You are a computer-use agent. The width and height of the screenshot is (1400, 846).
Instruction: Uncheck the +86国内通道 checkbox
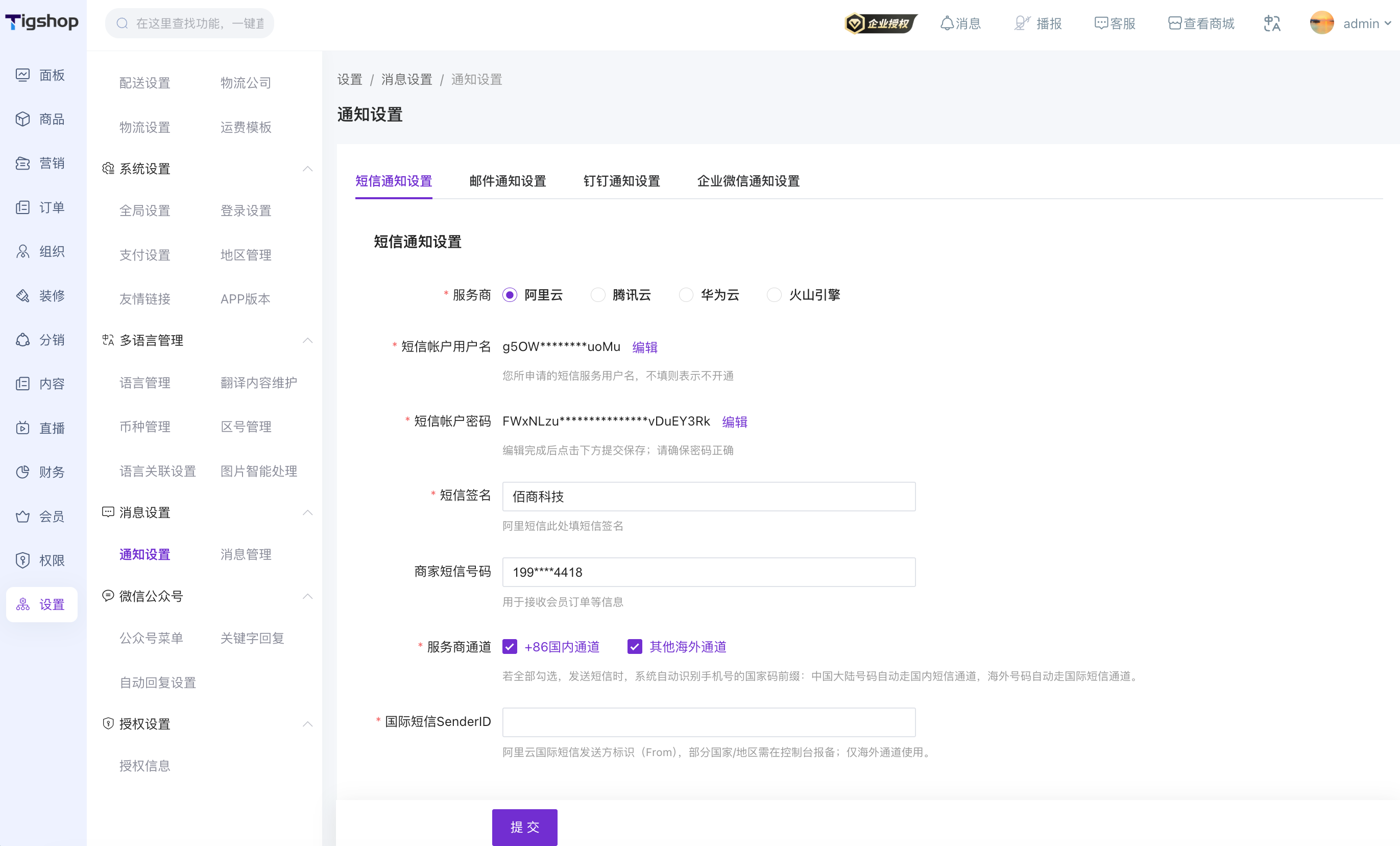tap(510, 646)
